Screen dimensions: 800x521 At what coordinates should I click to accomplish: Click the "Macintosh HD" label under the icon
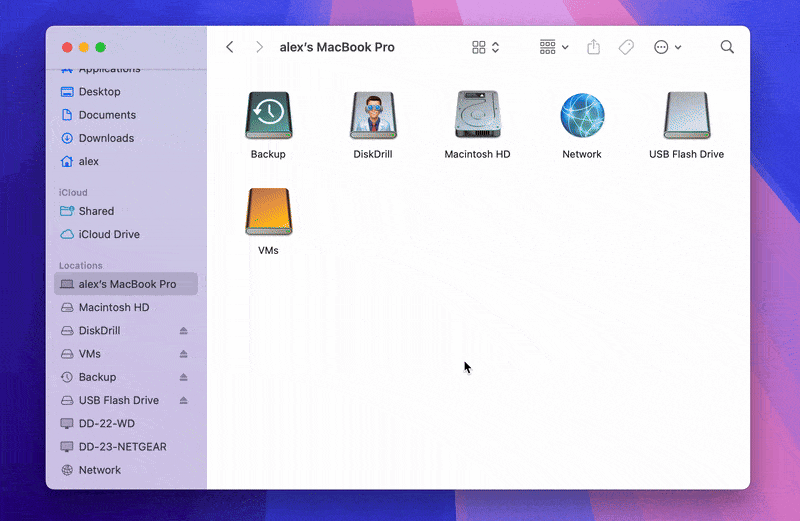pos(478,154)
